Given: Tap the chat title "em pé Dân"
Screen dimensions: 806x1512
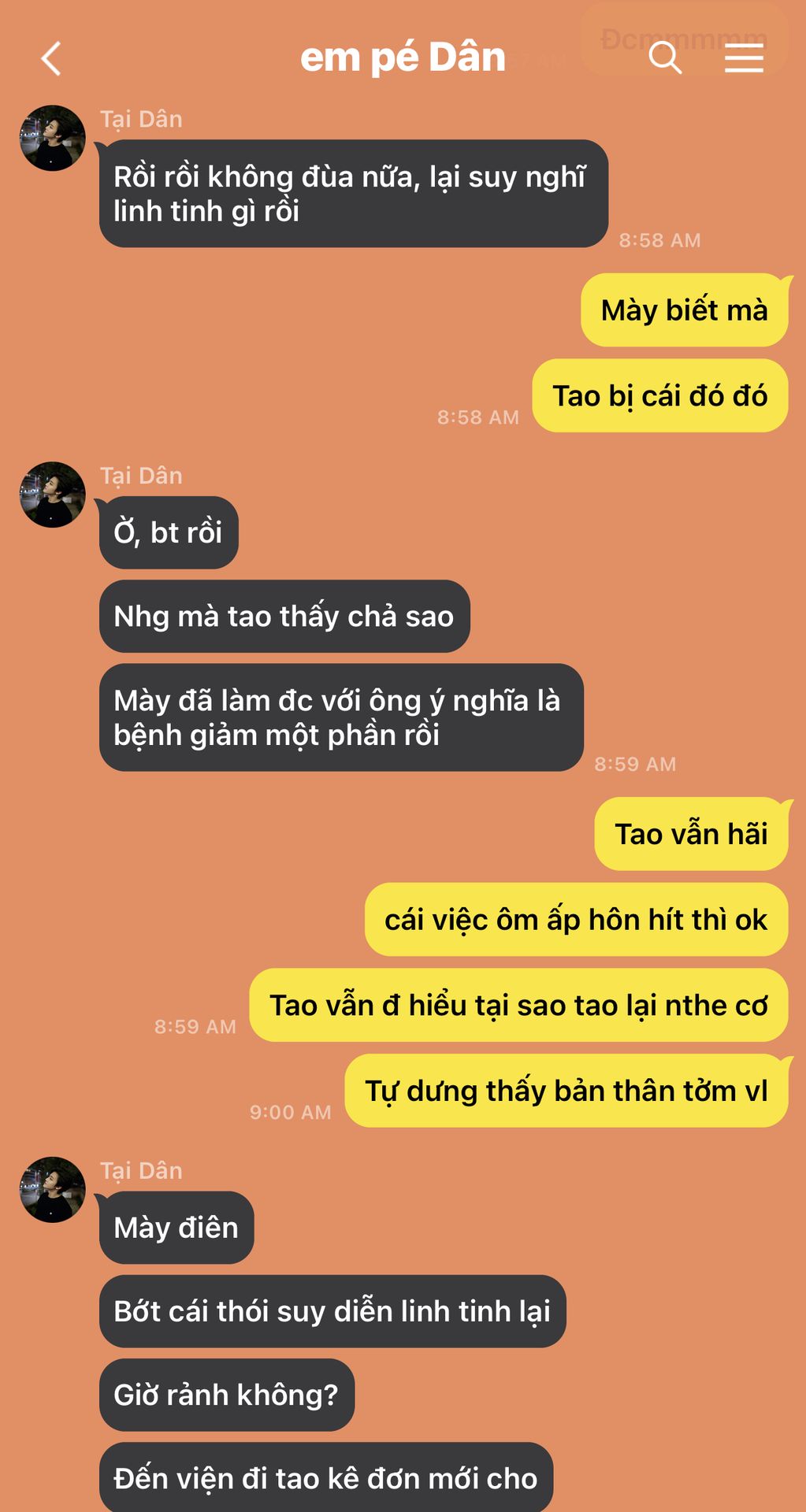Looking at the screenshot, I should 403,57.
